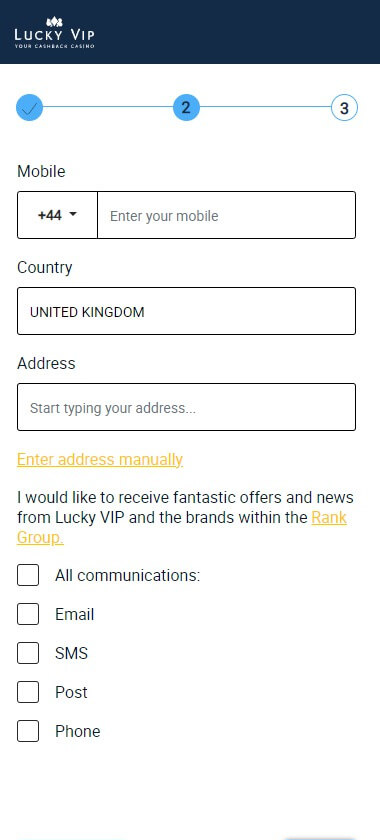Click progress line between steps one and two
This screenshot has height=840, width=380.
108,107
